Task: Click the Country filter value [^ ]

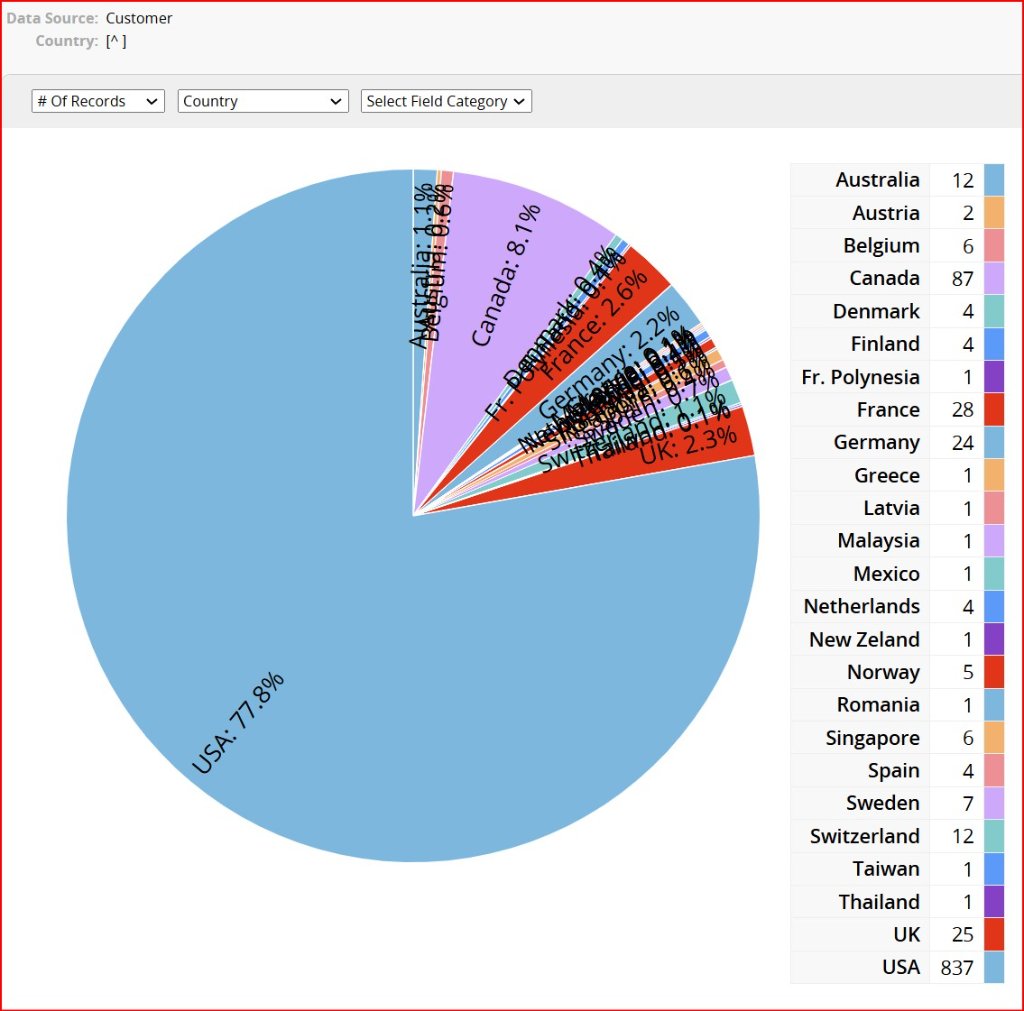Action: (x=116, y=41)
